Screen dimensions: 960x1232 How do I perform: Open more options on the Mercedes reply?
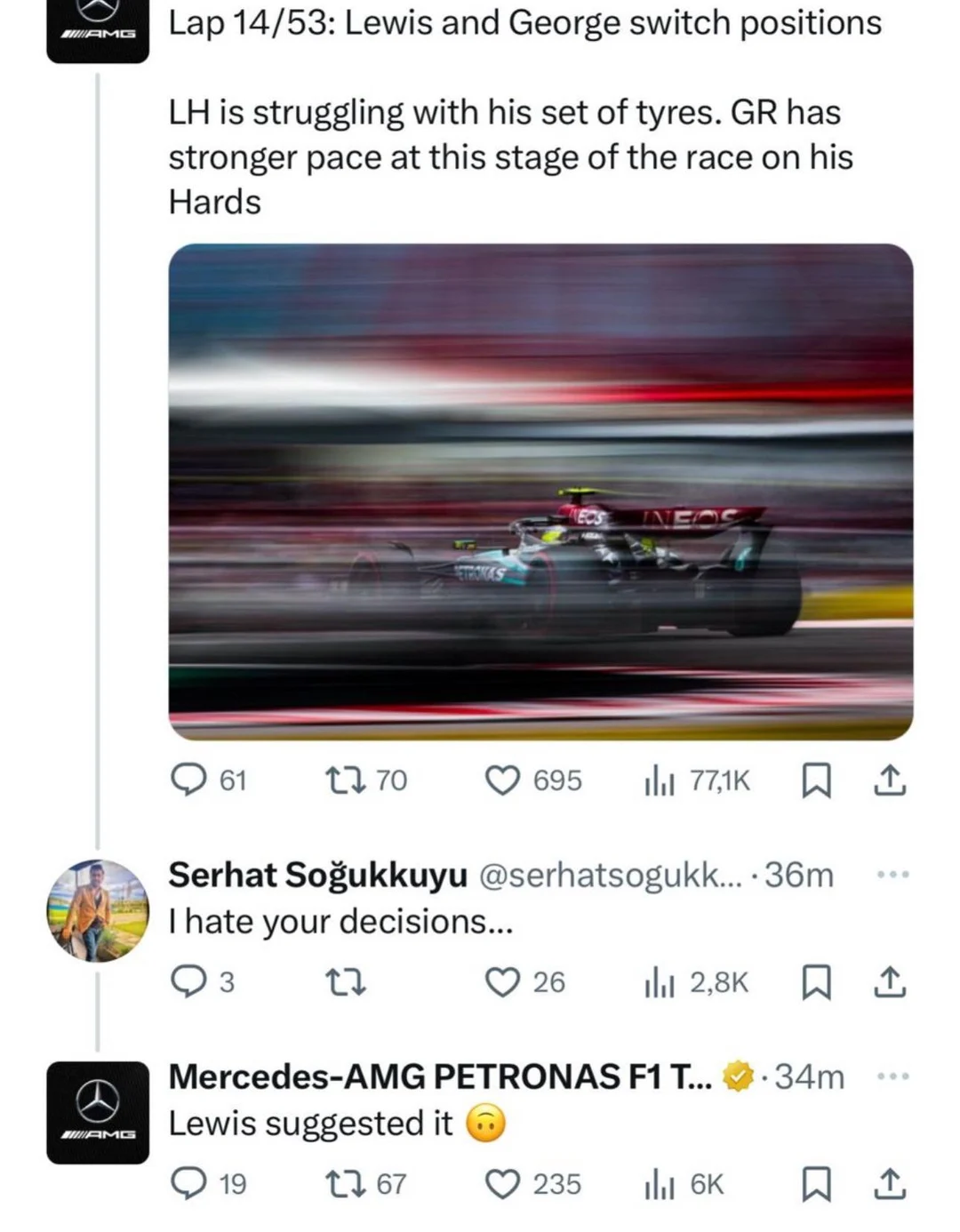click(890, 1075)
